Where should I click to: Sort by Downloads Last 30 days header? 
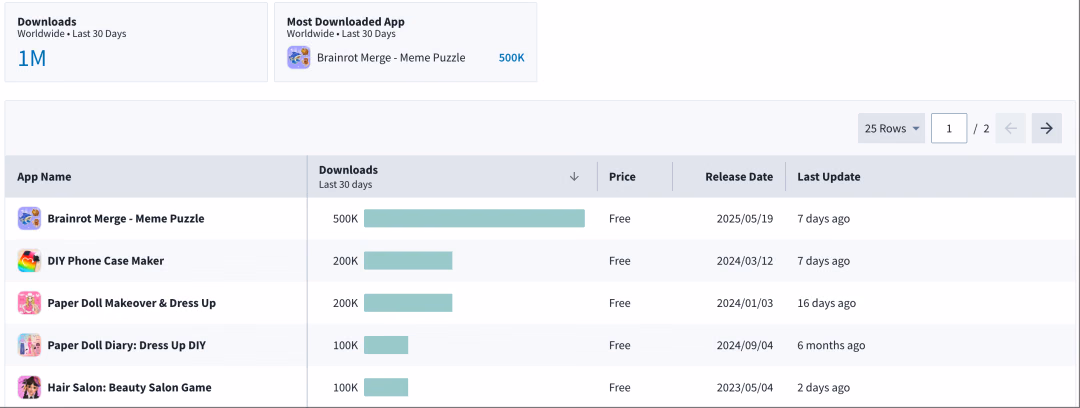(349, 176)
